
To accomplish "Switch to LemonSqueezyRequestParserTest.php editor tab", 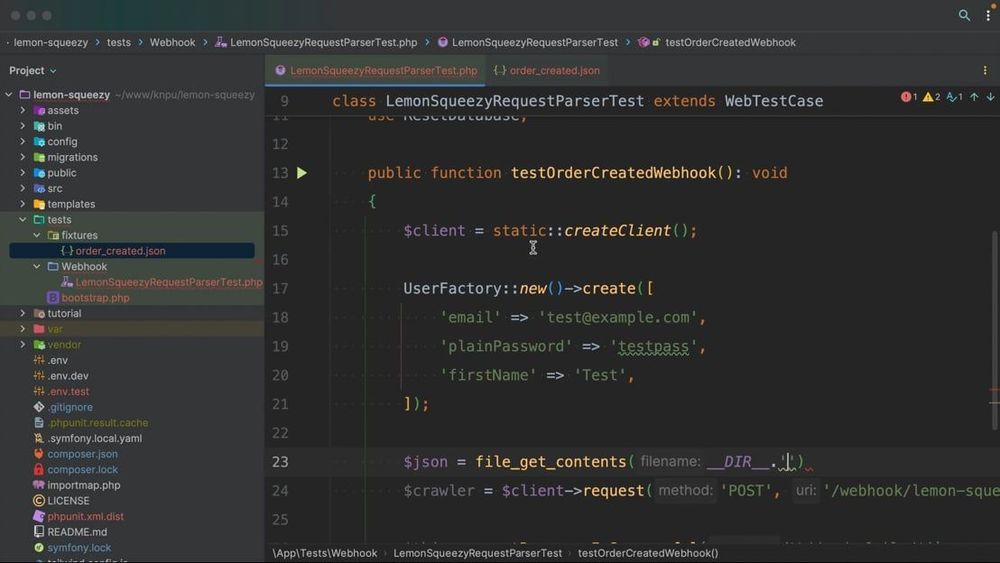I will (376, 71).
